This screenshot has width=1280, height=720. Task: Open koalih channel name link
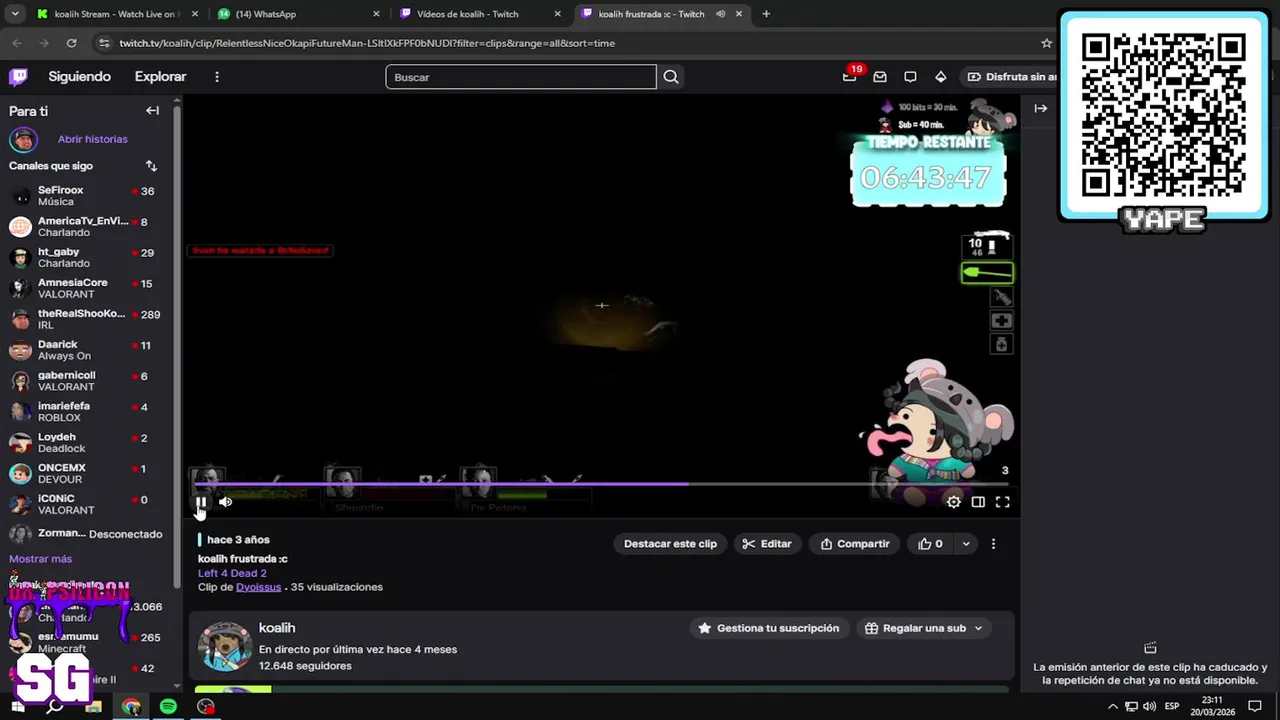pos(277,628)
